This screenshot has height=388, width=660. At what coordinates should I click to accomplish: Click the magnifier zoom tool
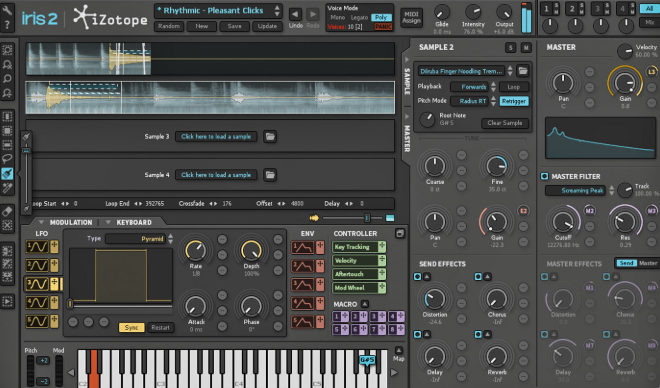[x=7, y=78]
